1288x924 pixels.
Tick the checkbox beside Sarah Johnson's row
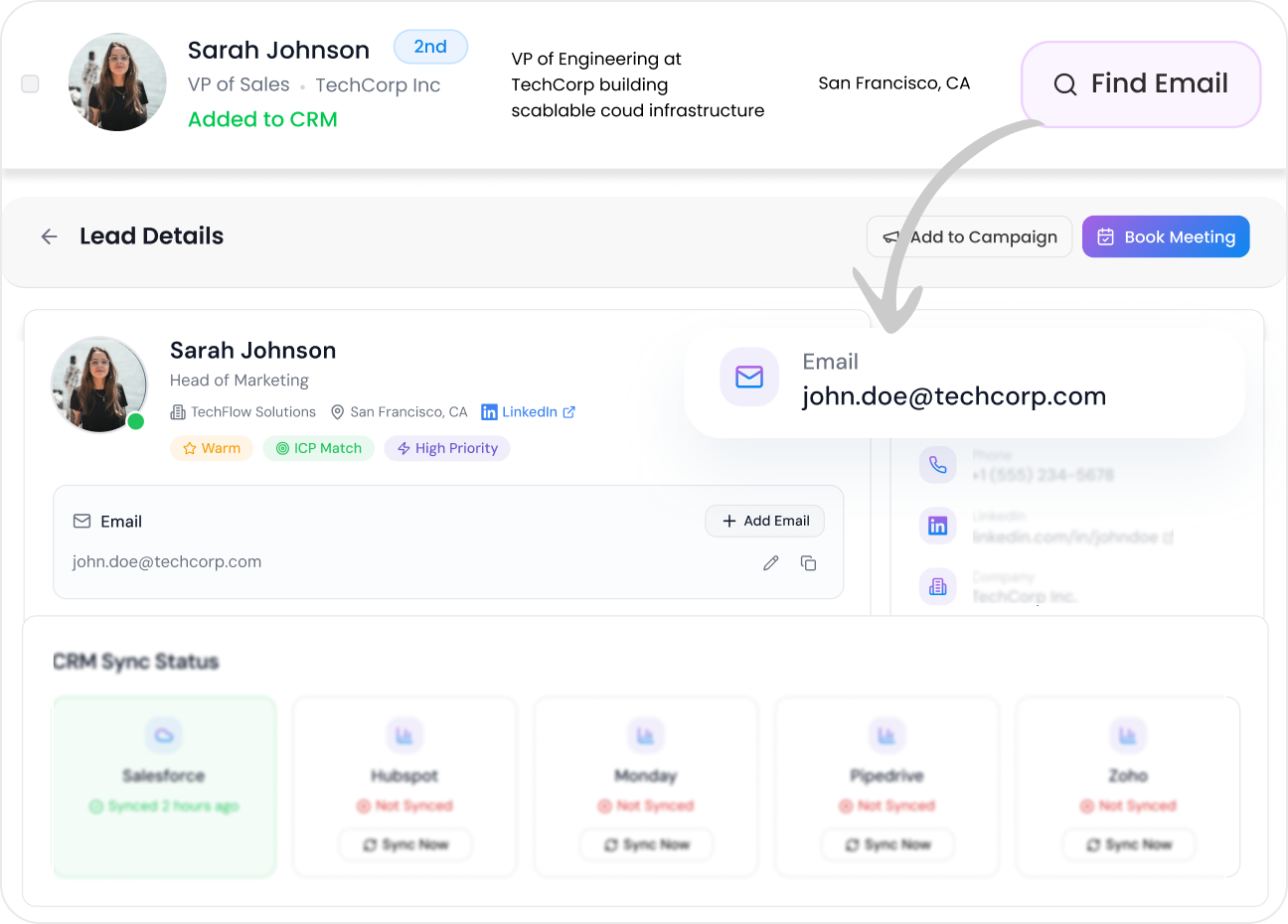31,83
